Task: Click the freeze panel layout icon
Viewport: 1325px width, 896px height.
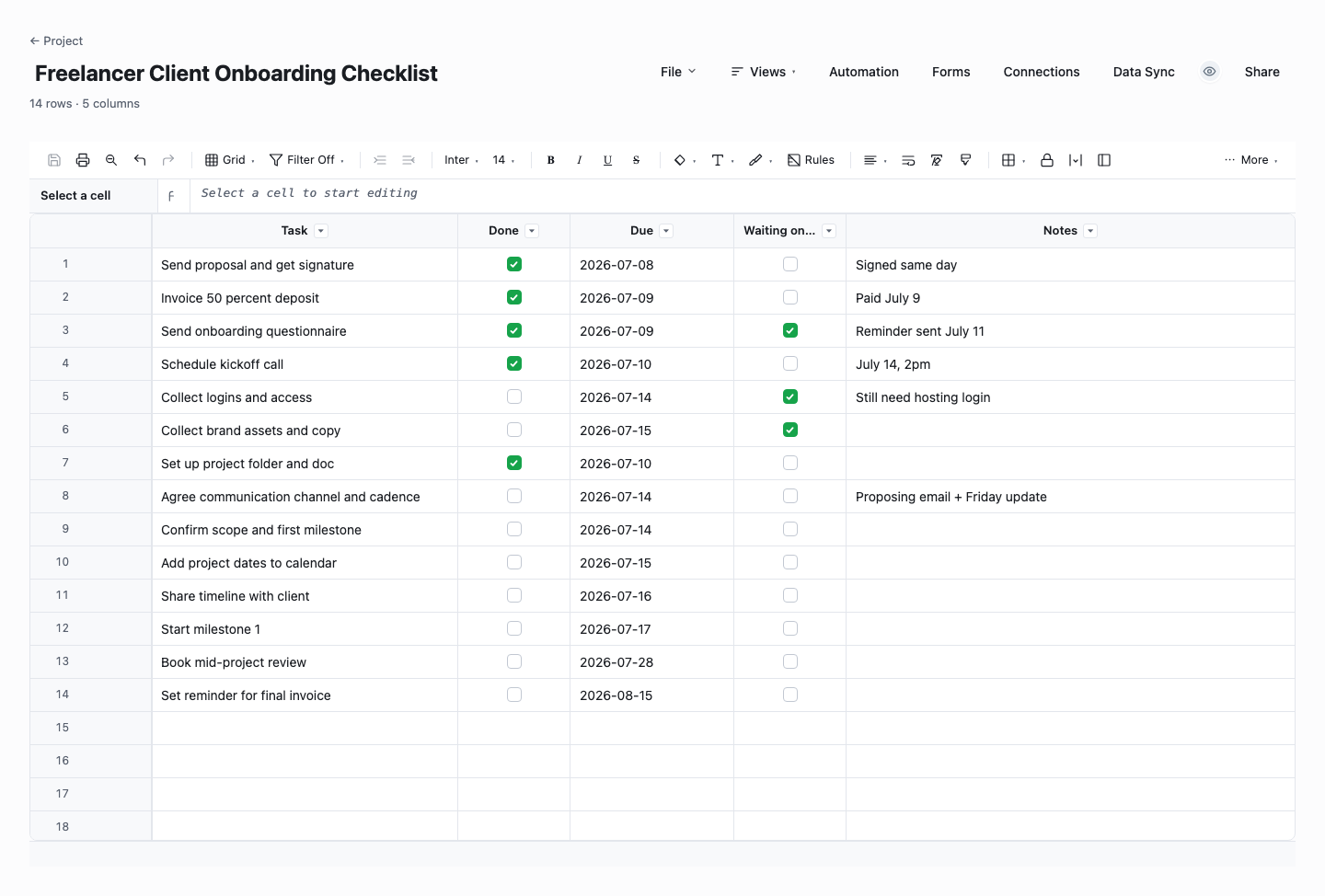Action: tap(1104, 160)
